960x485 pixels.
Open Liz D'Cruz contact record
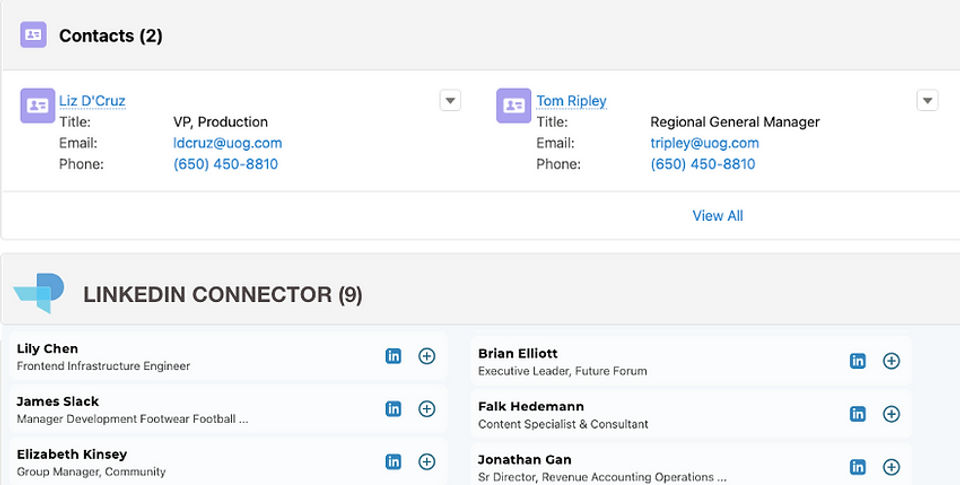[x=92, y=101]
